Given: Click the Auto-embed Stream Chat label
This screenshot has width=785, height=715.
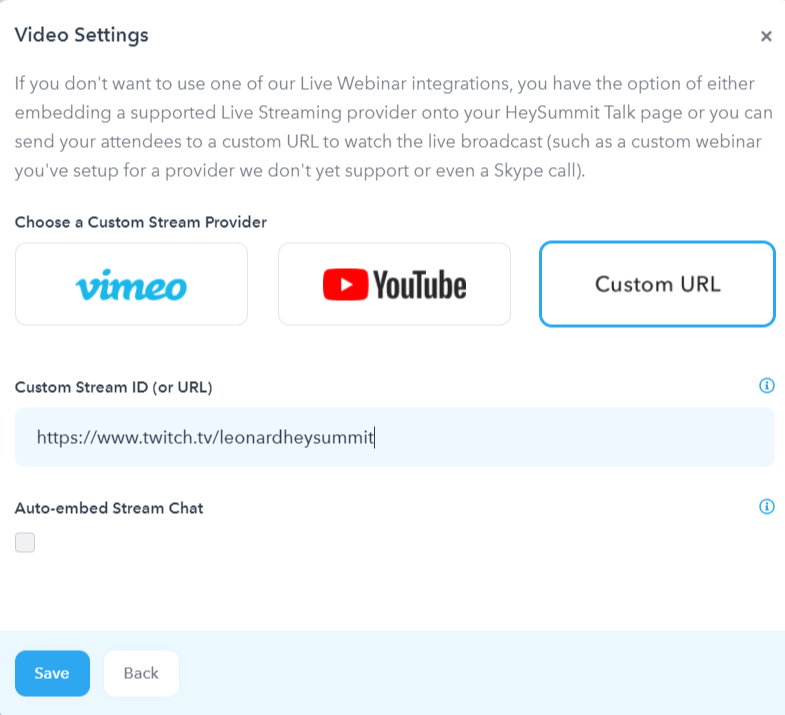Looking at the screenshot, I should click(109, 508).
